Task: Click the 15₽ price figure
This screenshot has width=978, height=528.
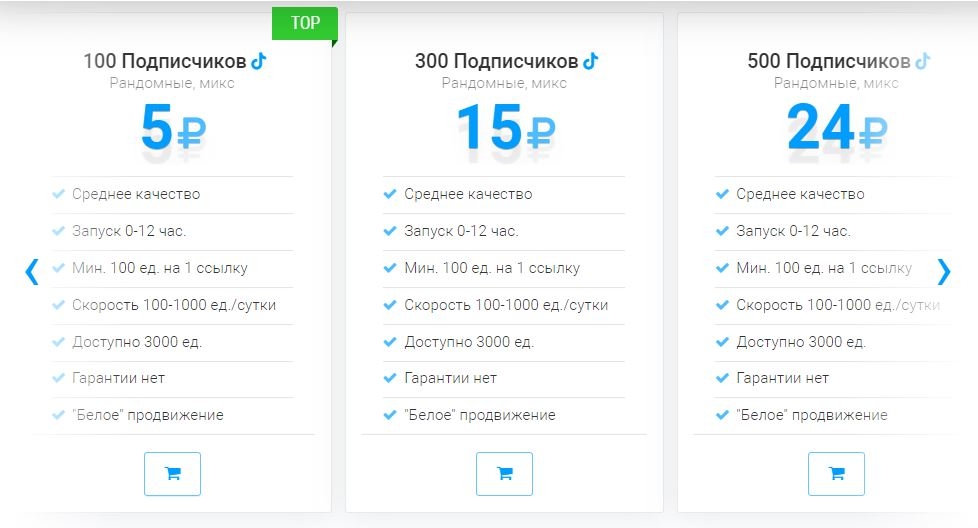Action: pyautogui.click(x=504, y=128)
